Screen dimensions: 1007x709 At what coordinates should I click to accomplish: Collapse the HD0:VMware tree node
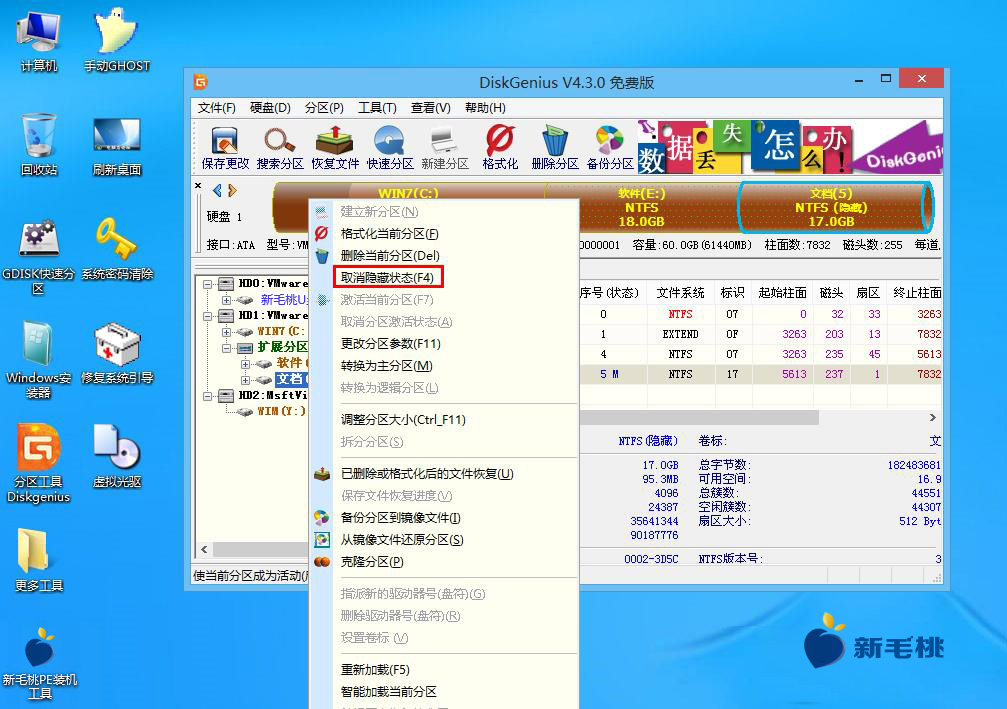207,284
